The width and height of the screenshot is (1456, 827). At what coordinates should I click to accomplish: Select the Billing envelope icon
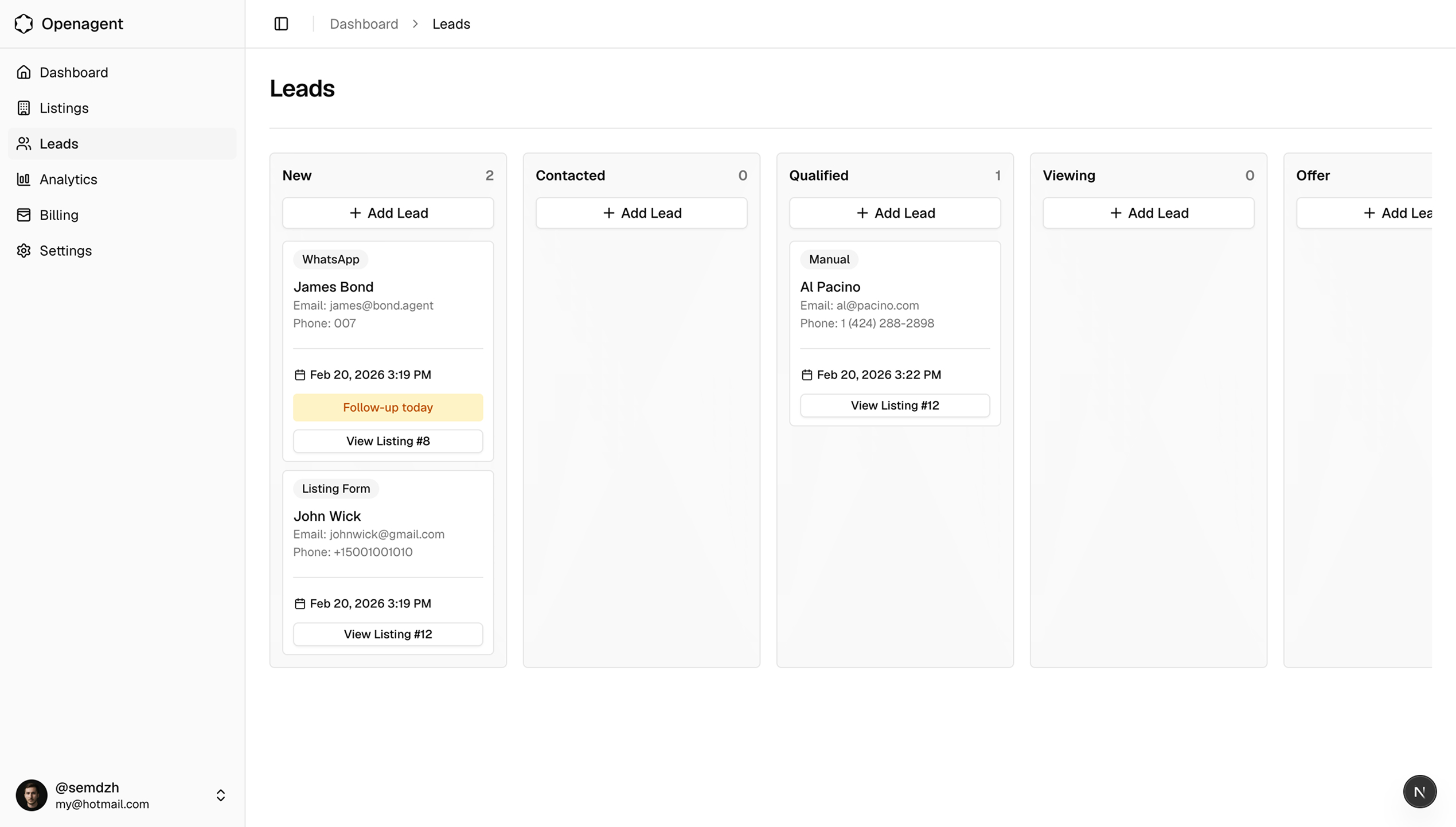(x=24, y=214)
